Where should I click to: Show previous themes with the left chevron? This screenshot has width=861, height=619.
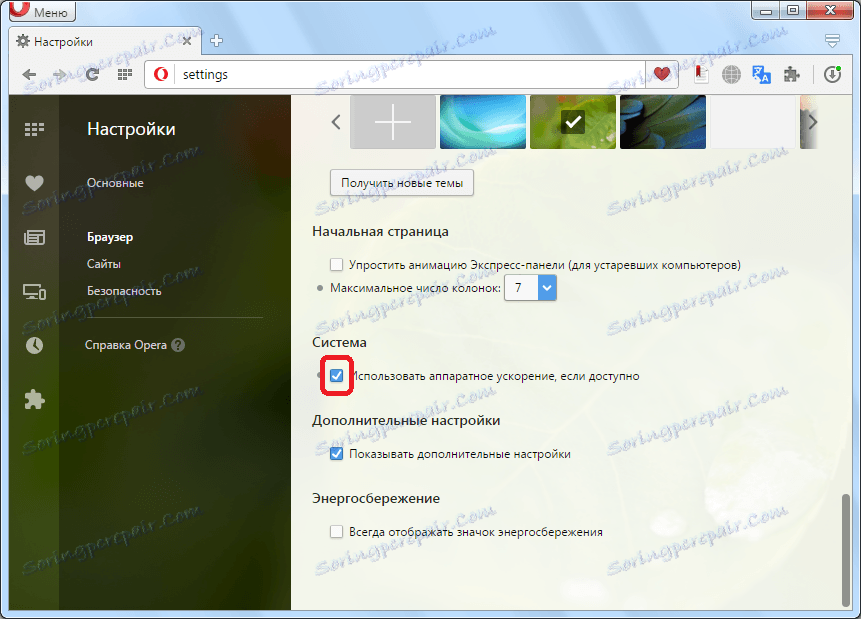pos(336,122)
